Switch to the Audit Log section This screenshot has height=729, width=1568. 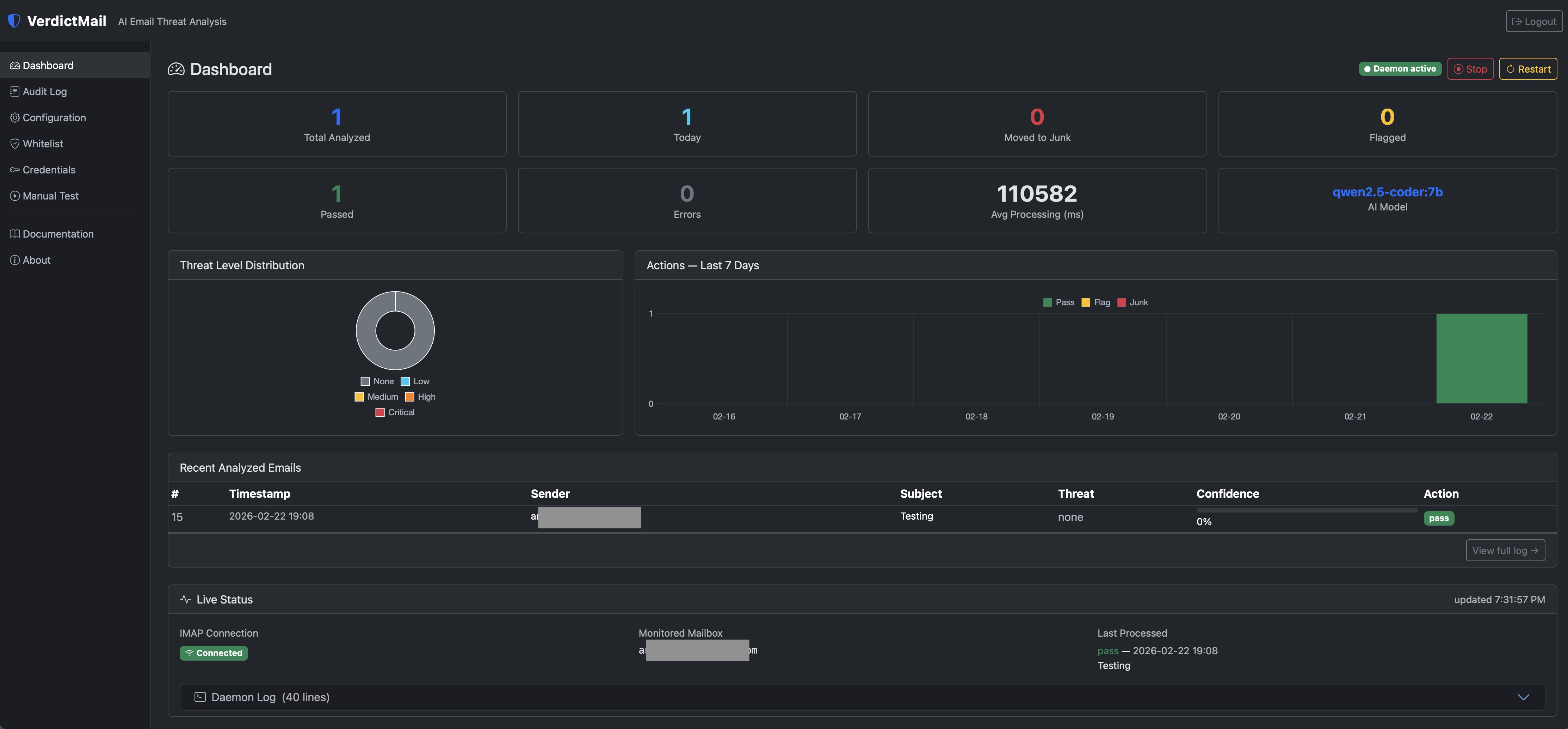tap(44, 91)
